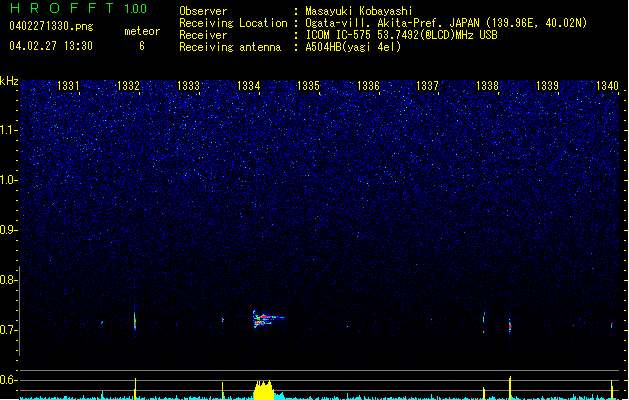629x400 pixels.
Task: Click the wide yellow power burst after 1334
Action: tap(264, 390)
